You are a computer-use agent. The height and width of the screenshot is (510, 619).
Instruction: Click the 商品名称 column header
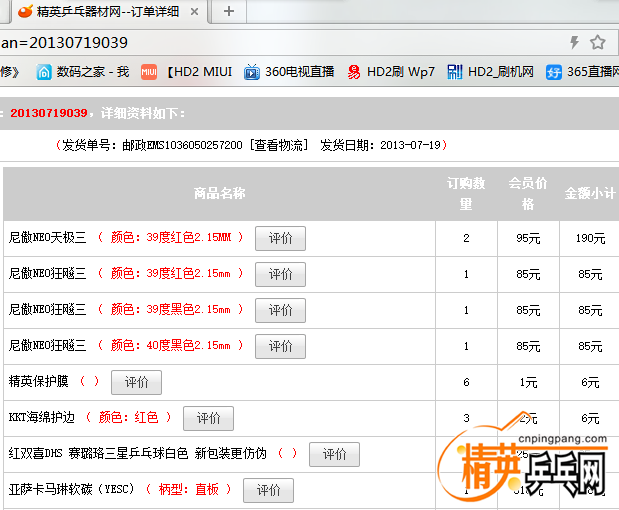pos(219,193)
